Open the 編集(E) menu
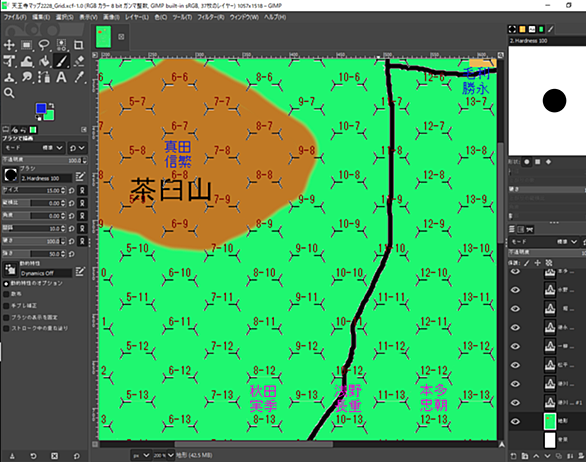The height and width of the screenshot is (462, 586). pos(41,17)
